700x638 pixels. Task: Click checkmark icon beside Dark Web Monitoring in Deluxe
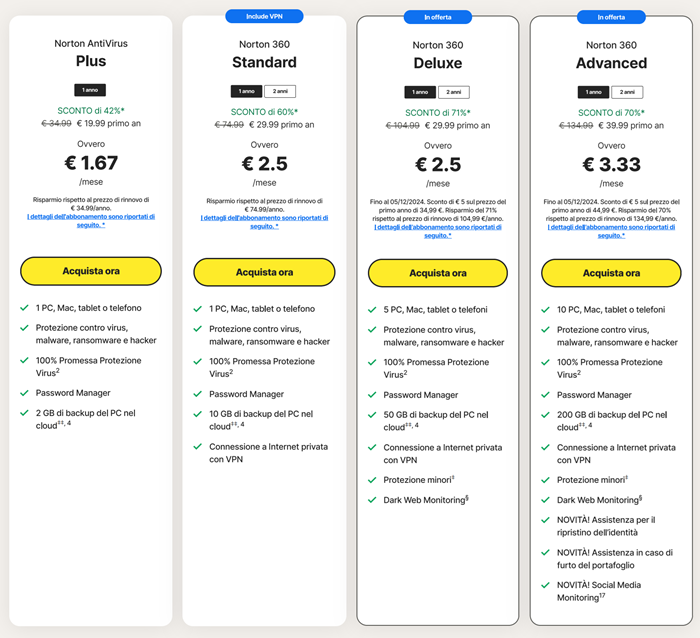371,500
